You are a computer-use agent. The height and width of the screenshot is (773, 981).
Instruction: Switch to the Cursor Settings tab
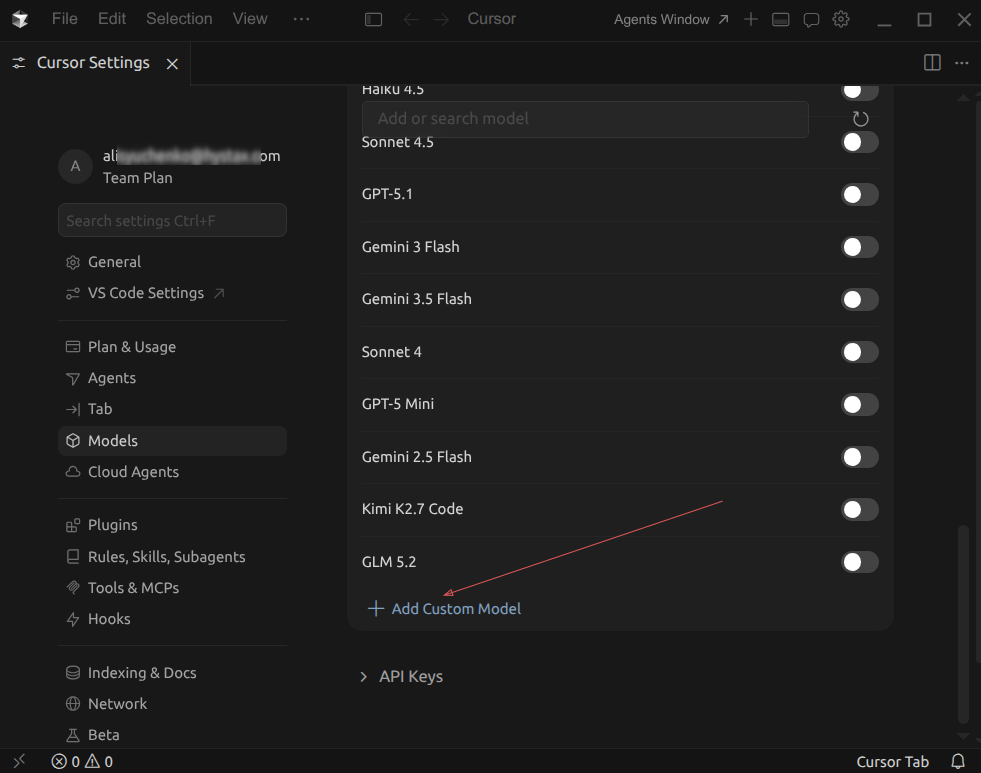click(x=93, y=63)
